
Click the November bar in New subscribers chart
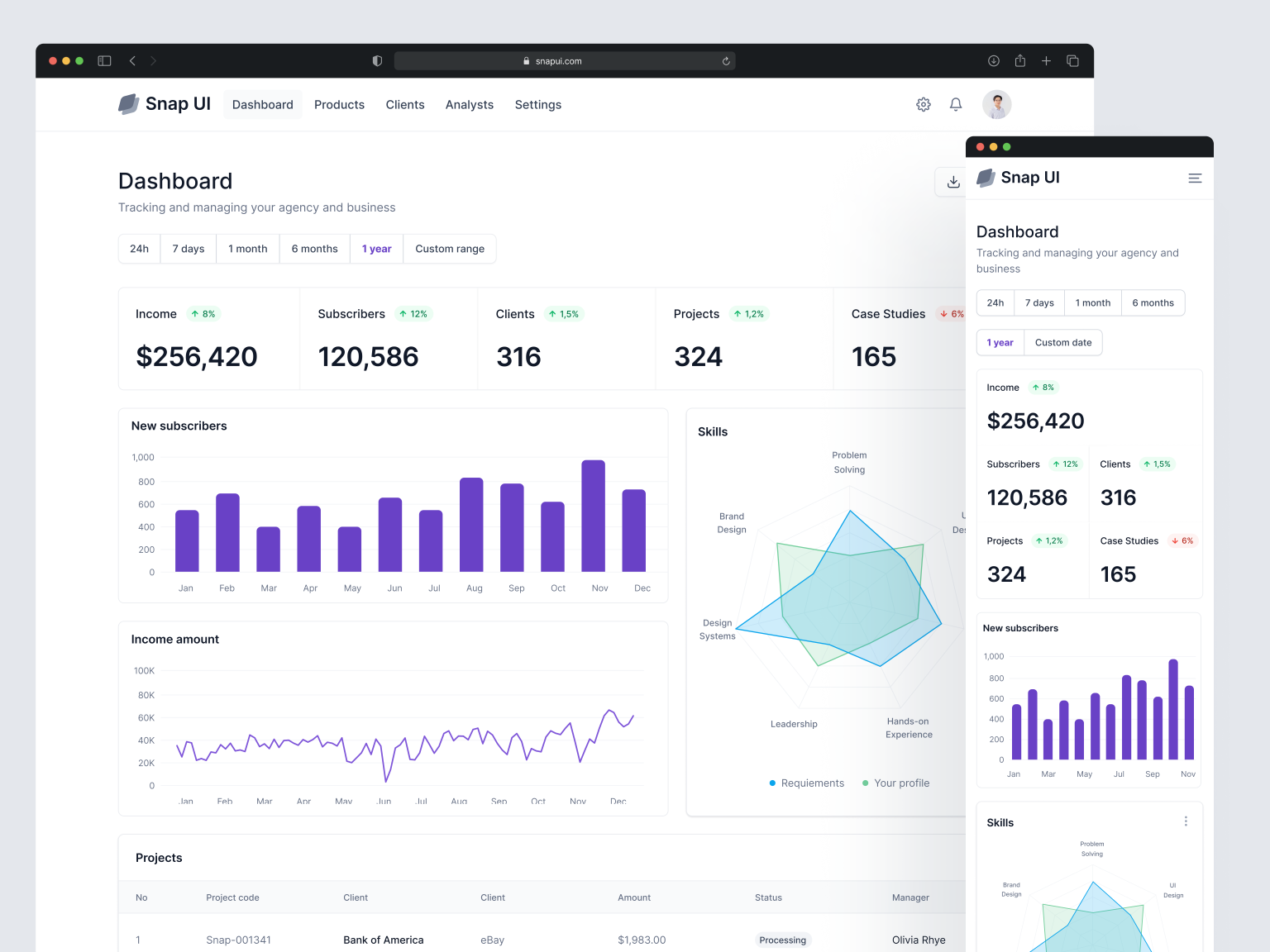tap(593, 516)
